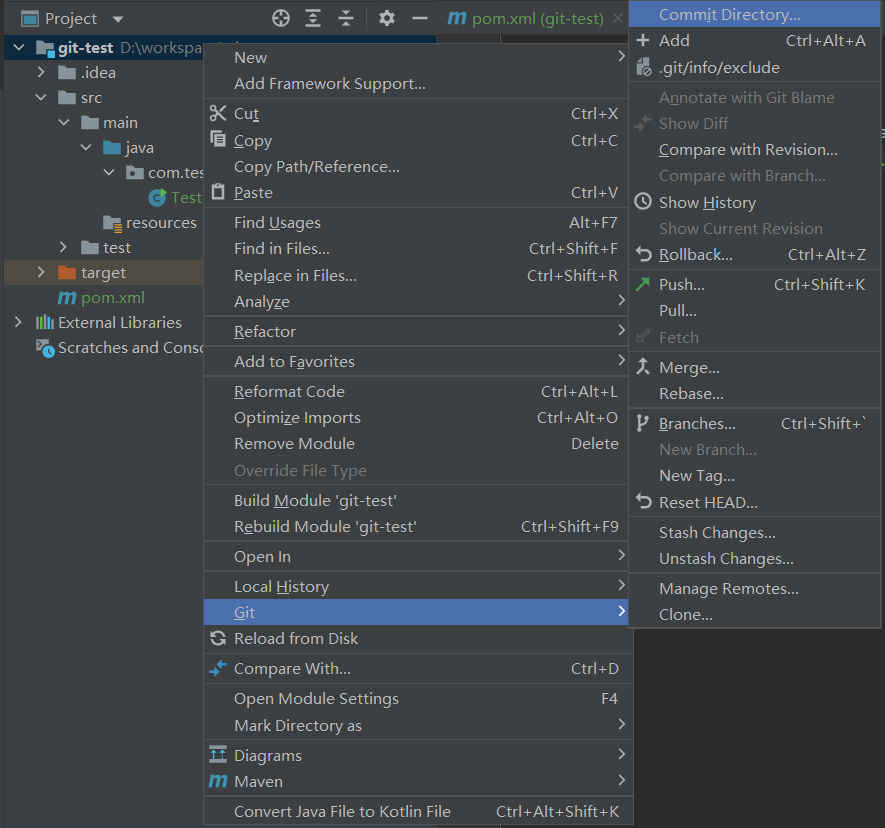Choose Find in Files…
Screen dimensions: 885x828
click(416, 248)
